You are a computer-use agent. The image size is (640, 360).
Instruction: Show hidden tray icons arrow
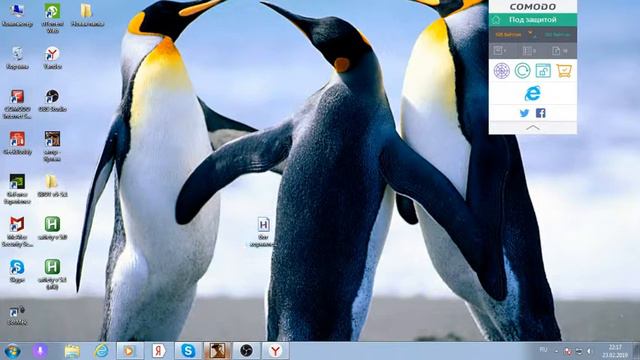click(556, 351)
